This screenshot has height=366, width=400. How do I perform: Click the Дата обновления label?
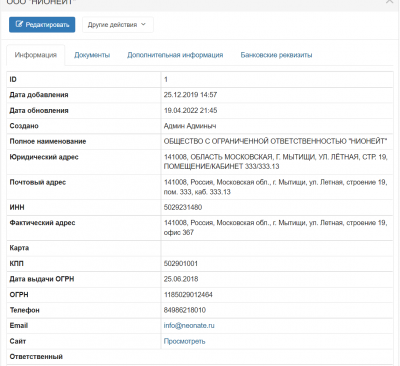(39, 110)
